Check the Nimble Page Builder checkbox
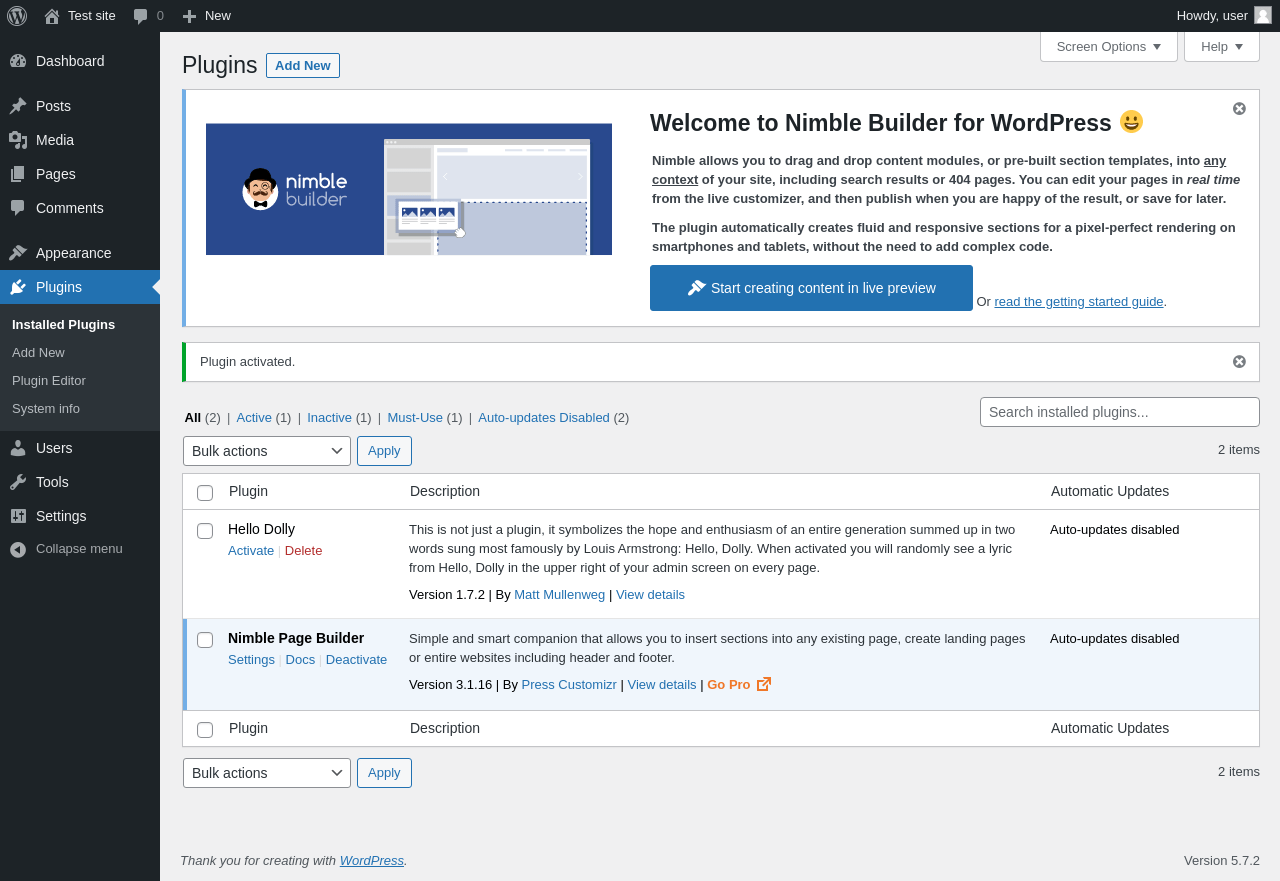The image size is (1280, 881). click(x=205, y=640)
